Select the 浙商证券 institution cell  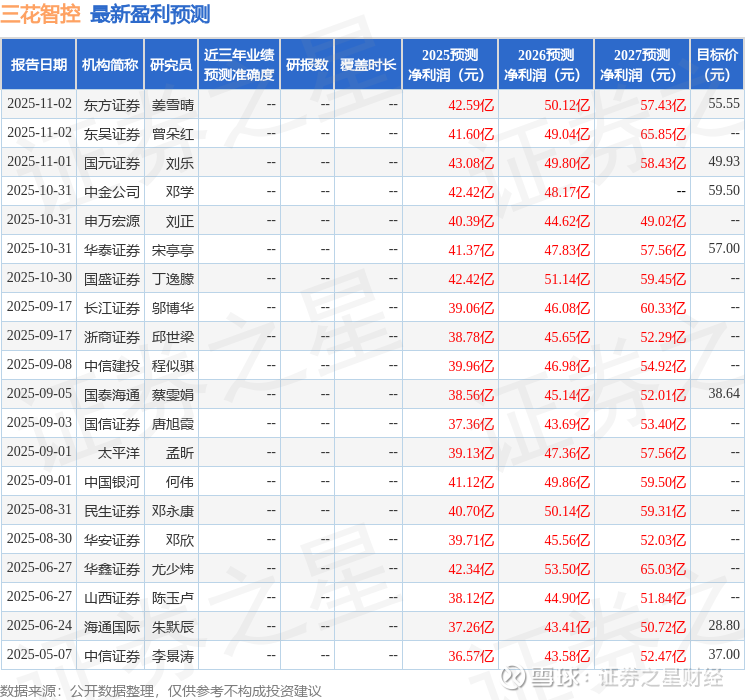pos(112,337)
